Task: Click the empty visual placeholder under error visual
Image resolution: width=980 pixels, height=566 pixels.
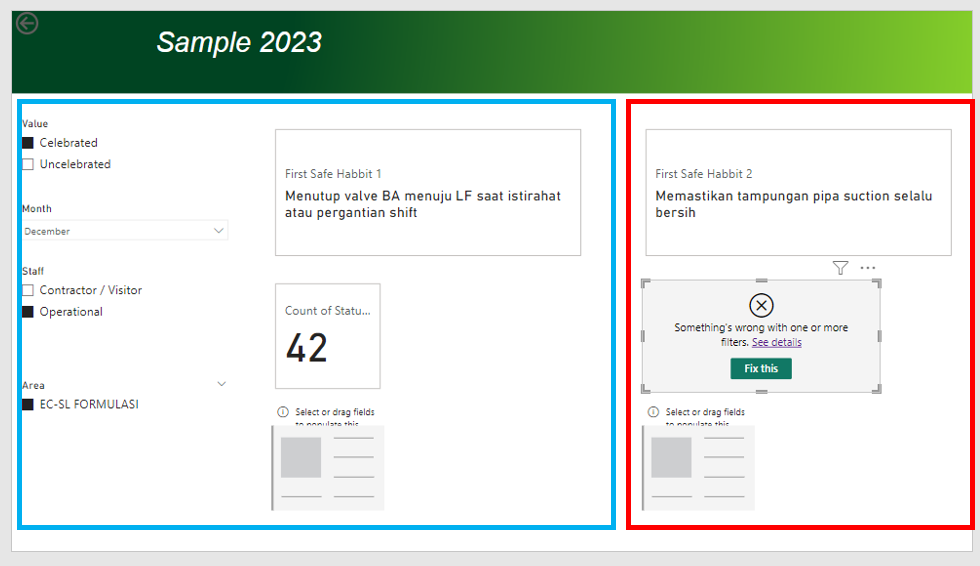Action: pos(699,468)
